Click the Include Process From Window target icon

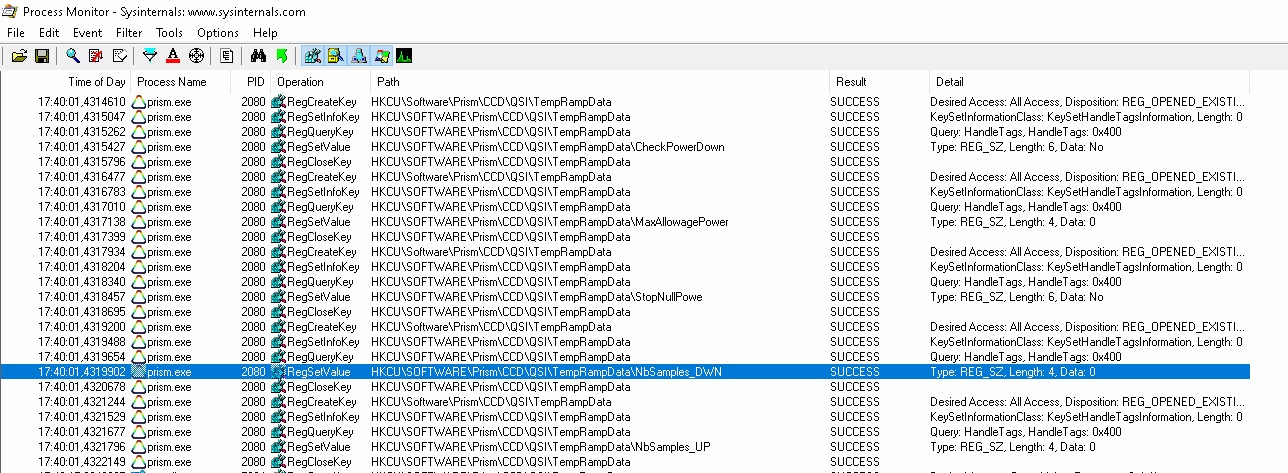pos(196,56)
